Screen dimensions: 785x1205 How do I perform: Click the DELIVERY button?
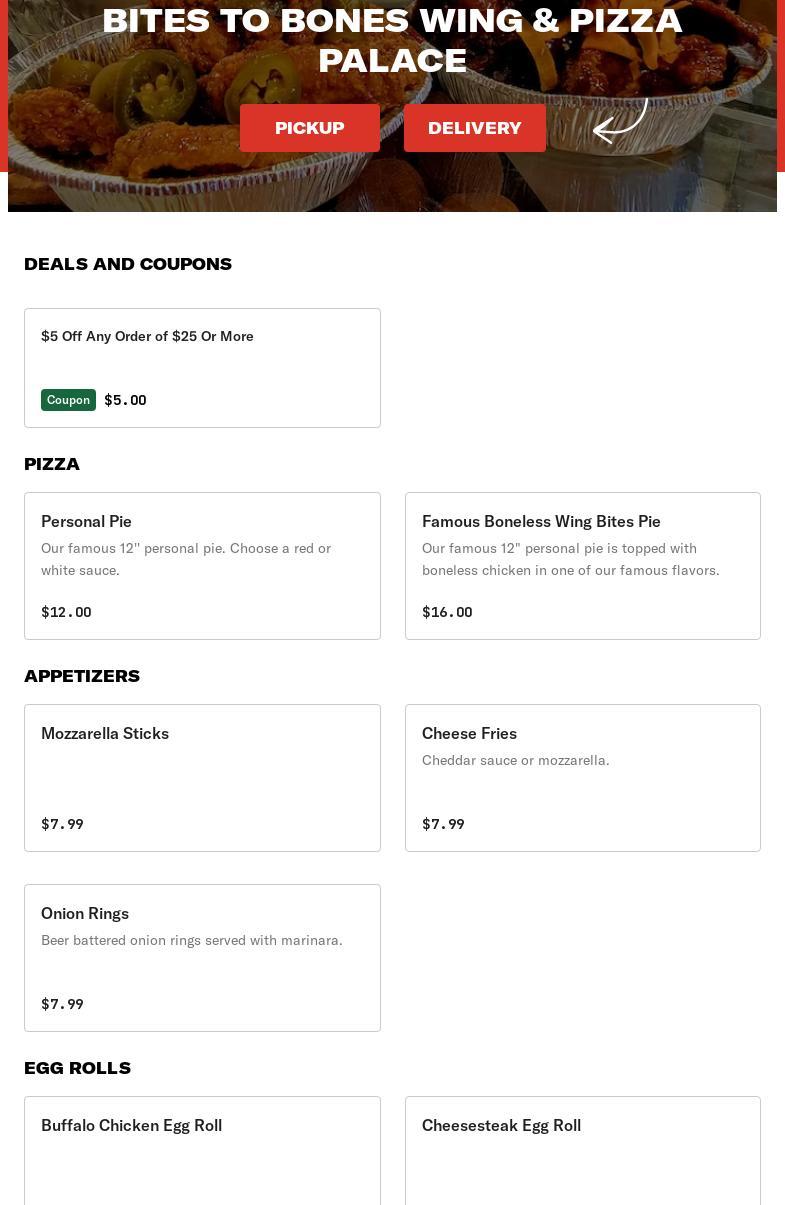tap(474, 128)
